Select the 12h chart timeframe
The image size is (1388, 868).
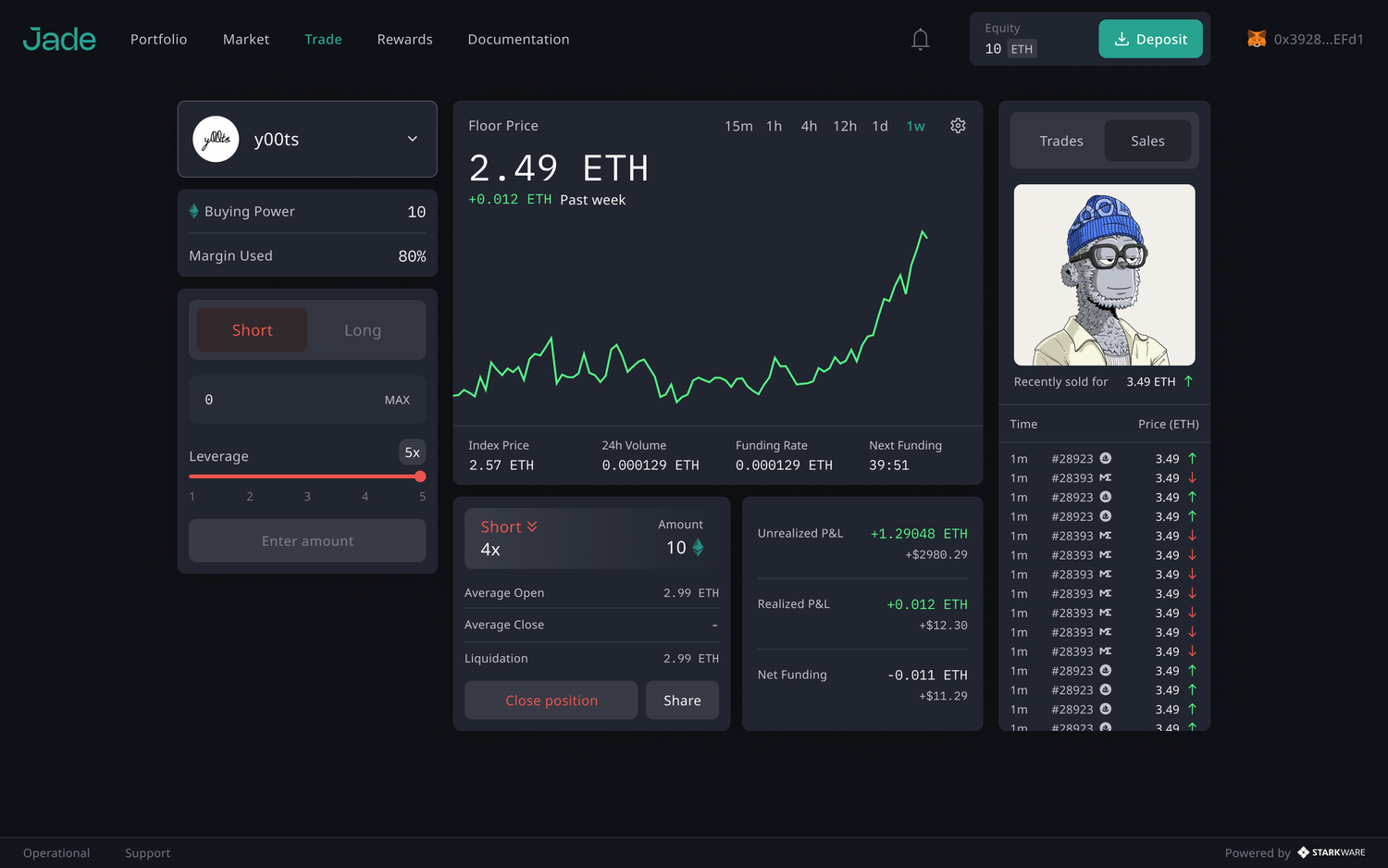pos(845,126)
